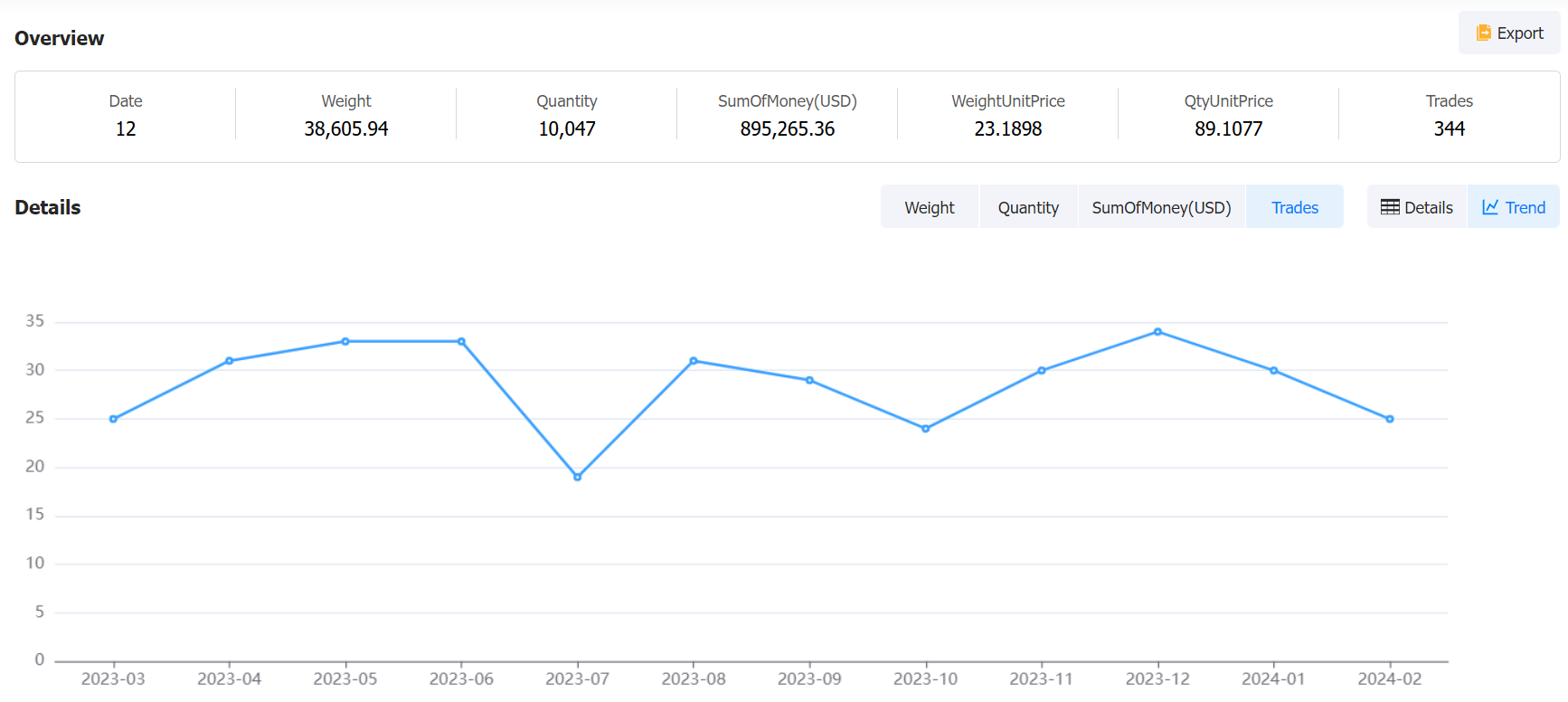
Task: Click the Date value 12
Action: (x=126, y=128)
